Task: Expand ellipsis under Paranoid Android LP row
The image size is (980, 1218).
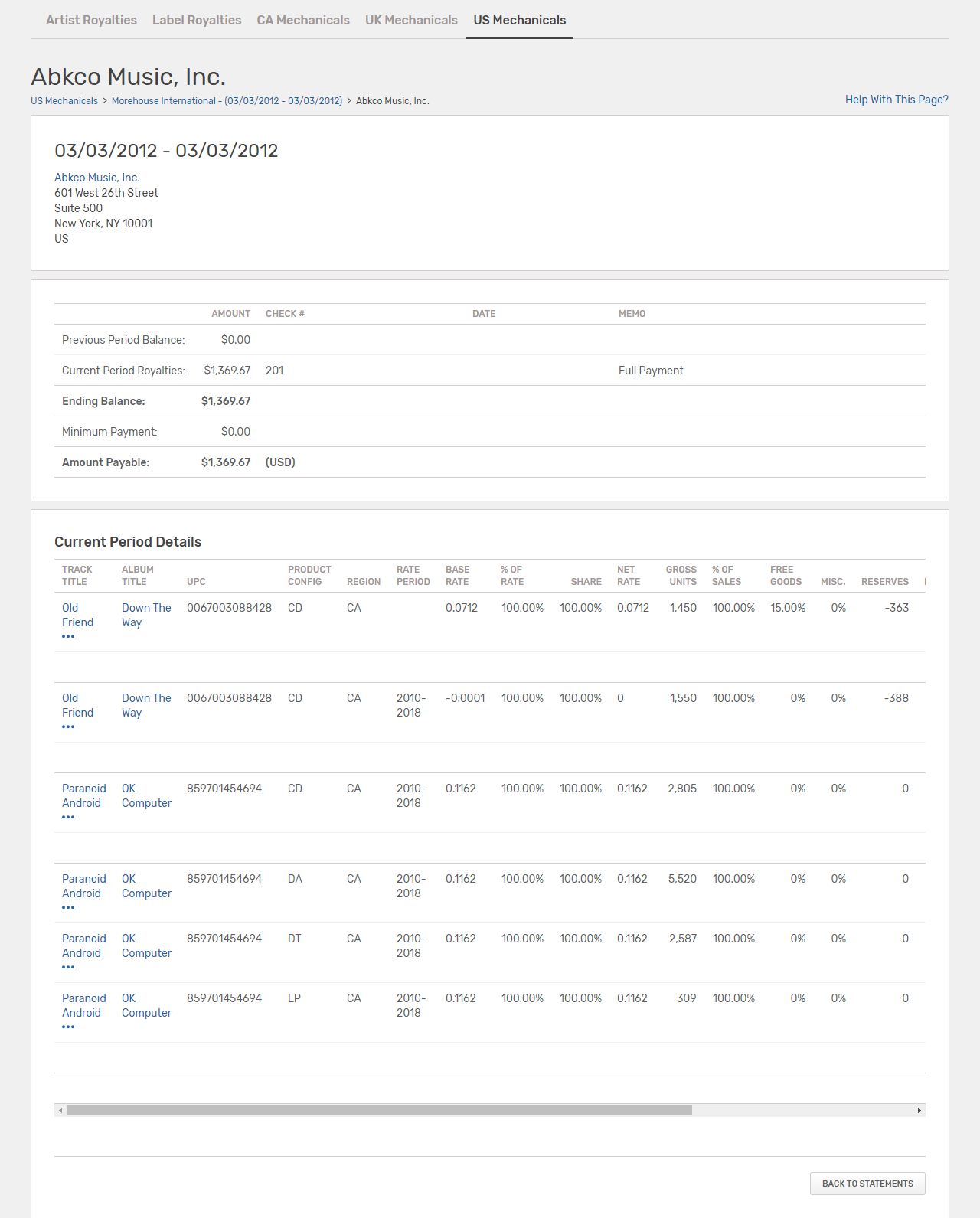Action: pos(68,1027)
